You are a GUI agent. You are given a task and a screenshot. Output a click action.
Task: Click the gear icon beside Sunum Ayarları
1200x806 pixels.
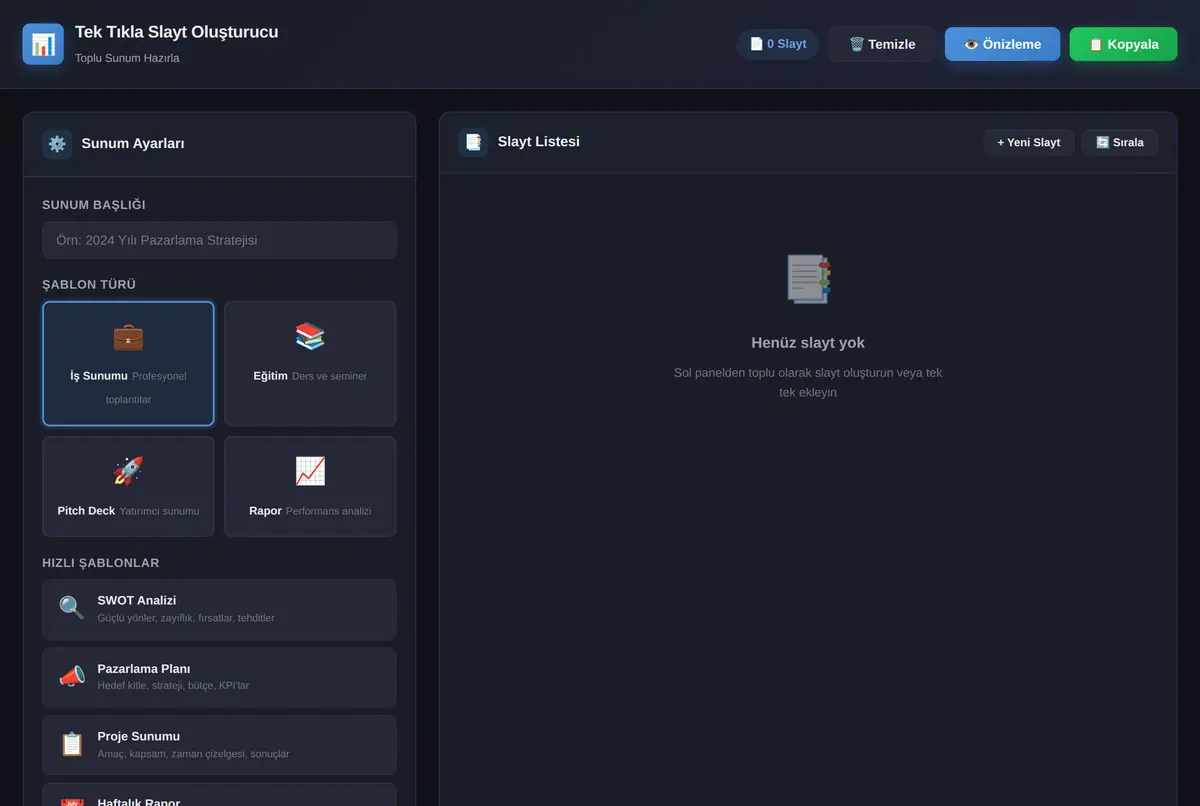[57, 143]
